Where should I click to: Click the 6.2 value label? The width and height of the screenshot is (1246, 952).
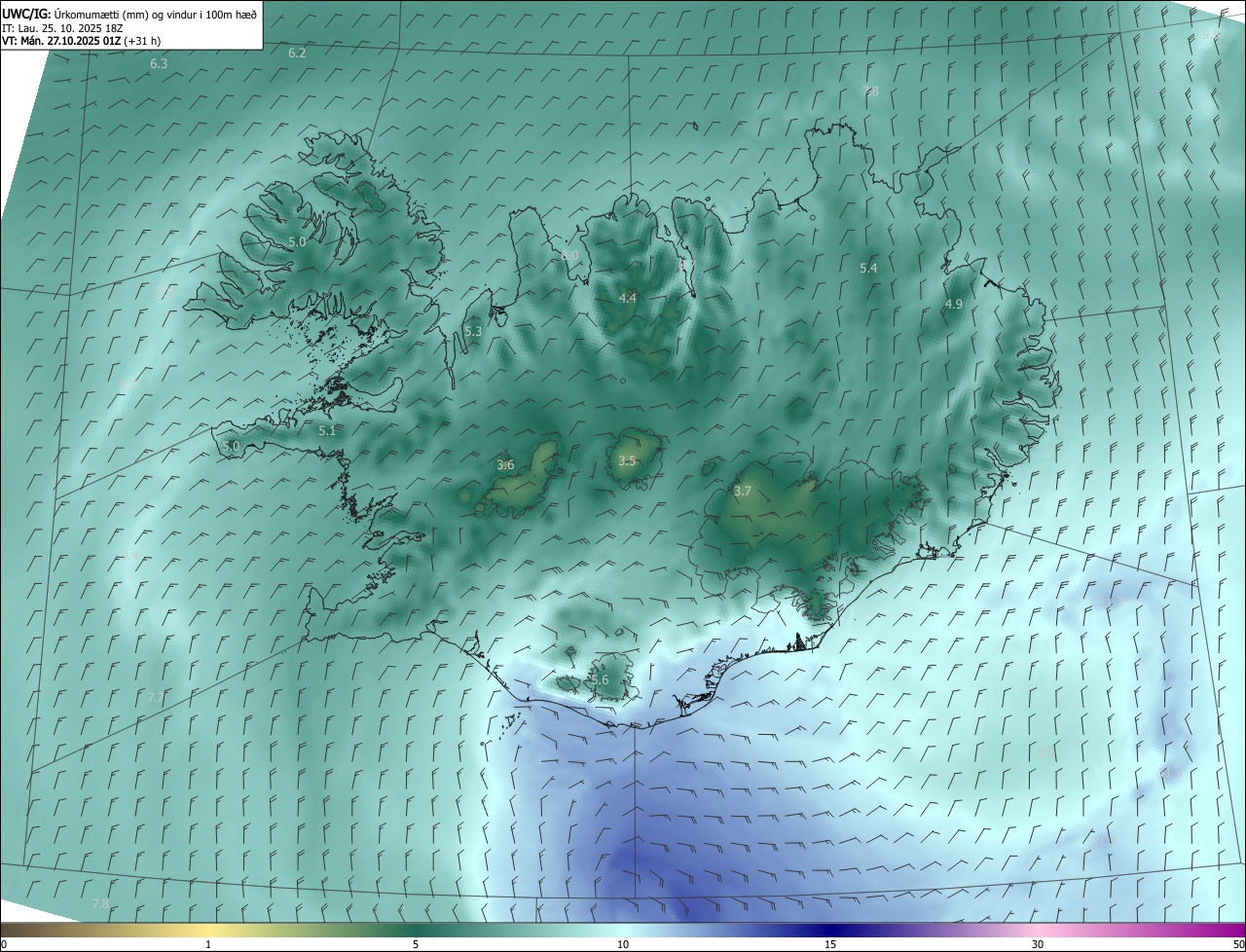coord(297,53)
